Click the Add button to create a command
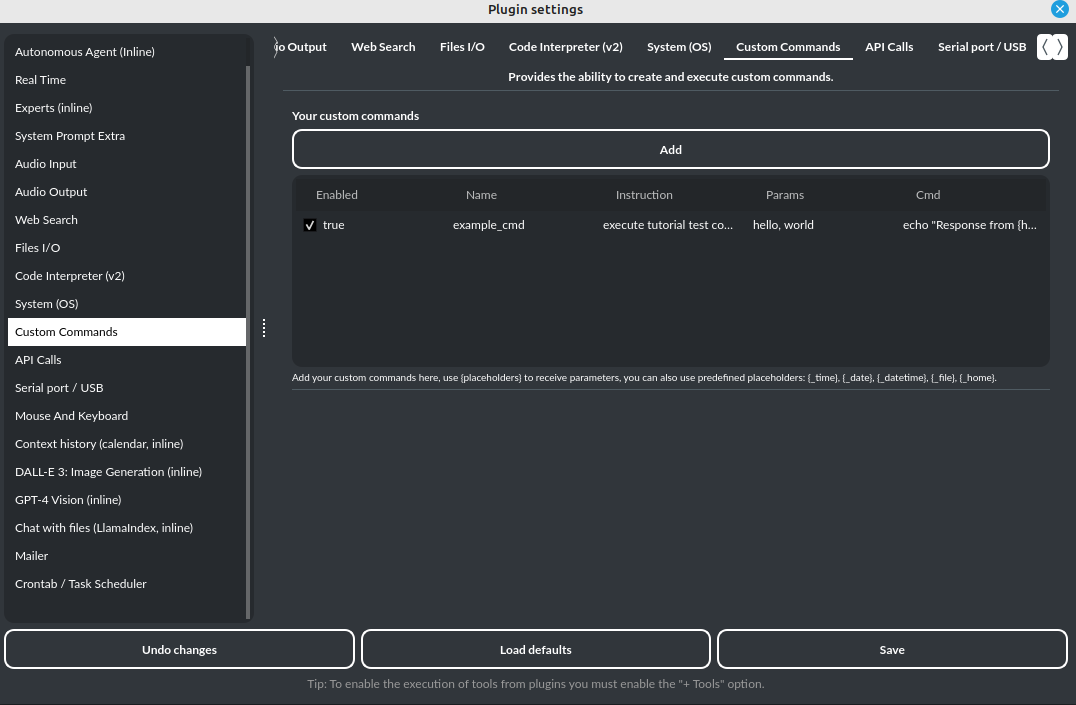The height and width of the screenshot is (705, 1076). tap(670, 149)
